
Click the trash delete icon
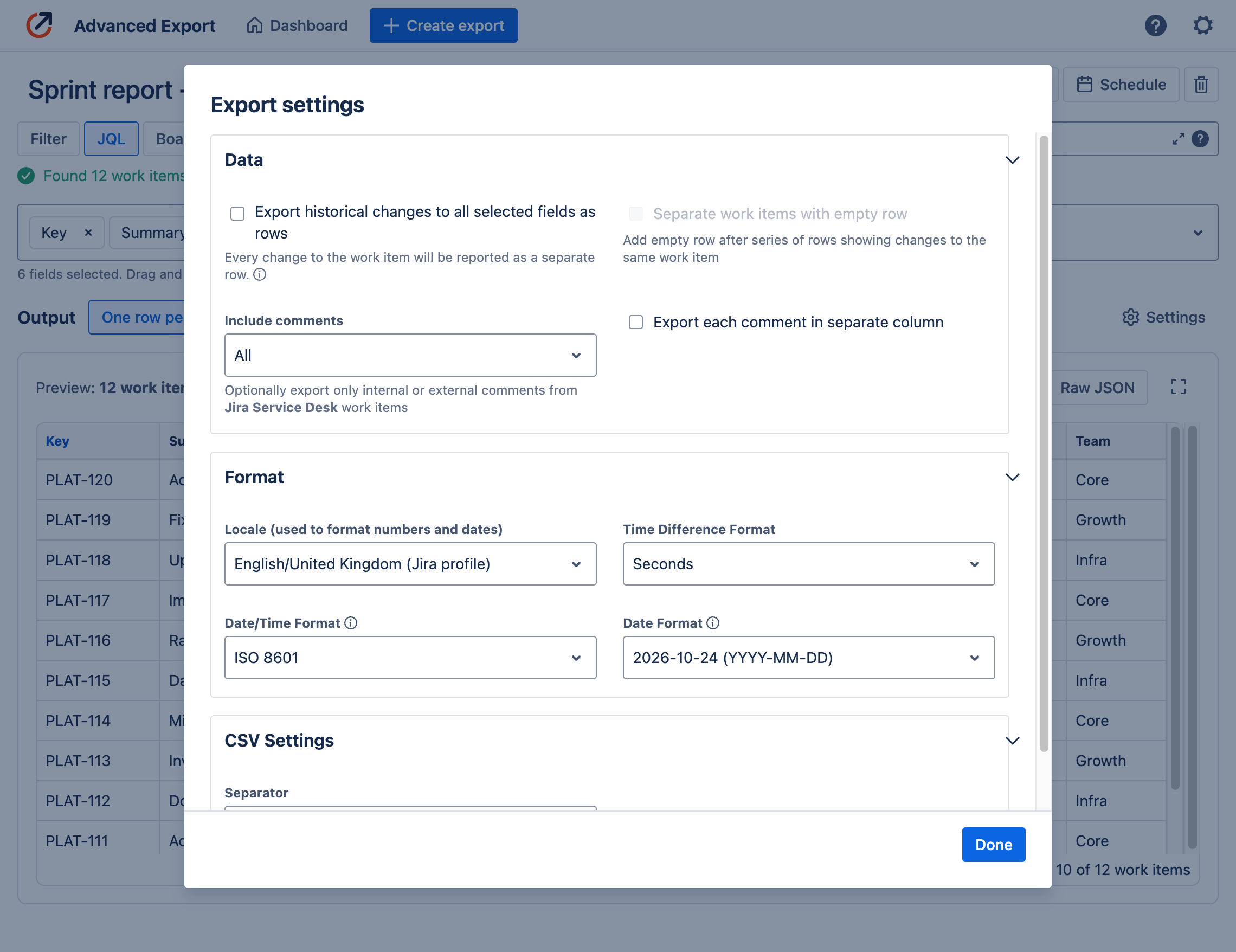pos(1201,85)
